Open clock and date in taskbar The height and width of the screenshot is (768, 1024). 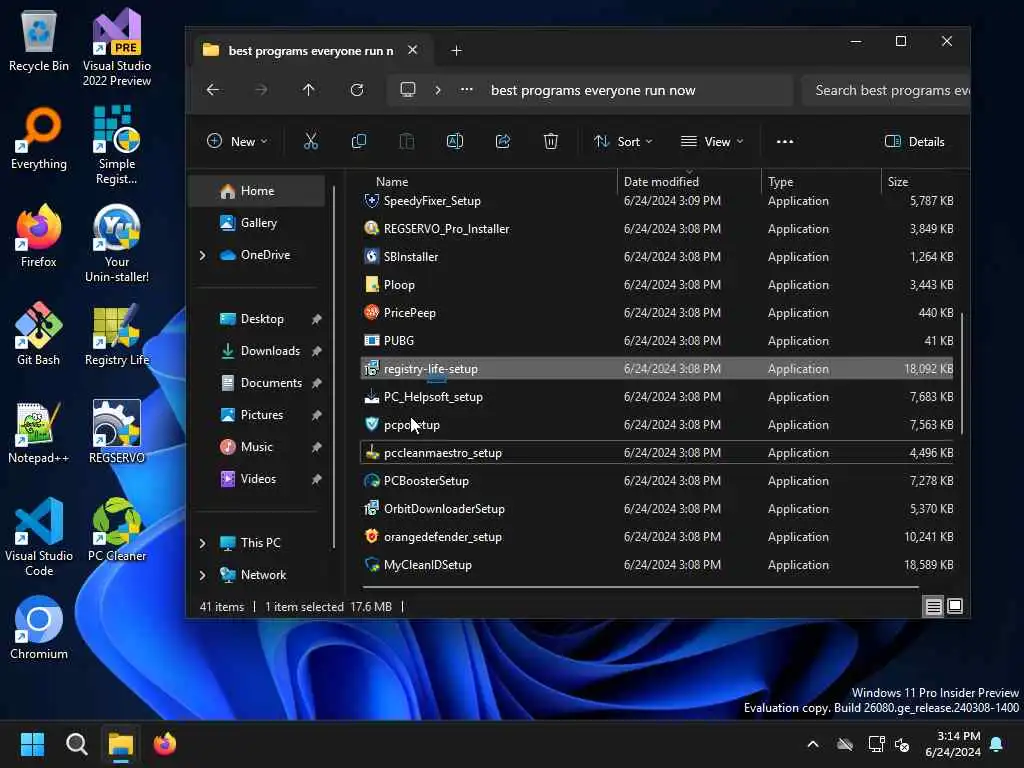pyautogui.click(x=953, y=744)
